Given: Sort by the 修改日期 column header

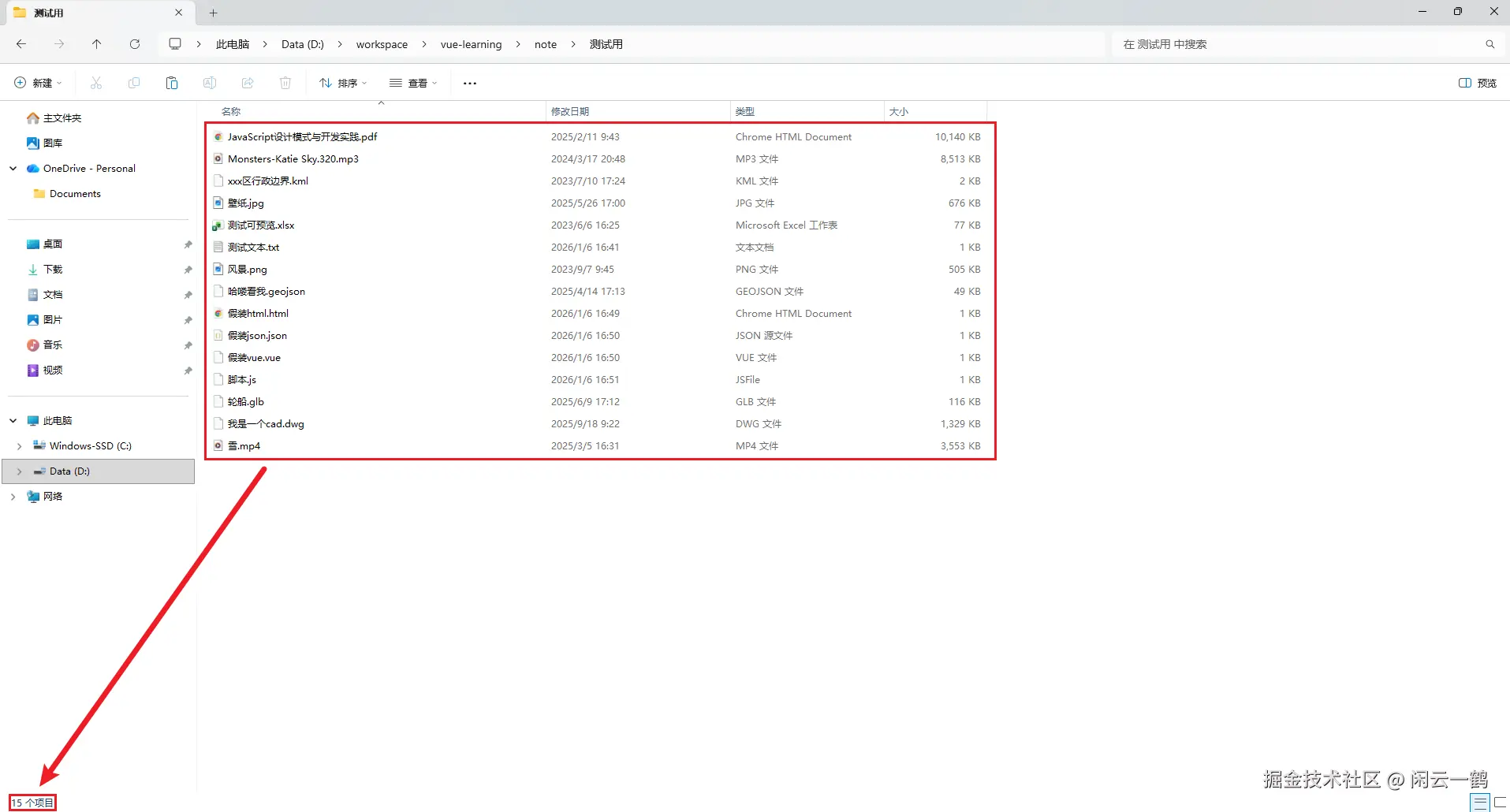Looking at the screenshot, I should point(570,112).
